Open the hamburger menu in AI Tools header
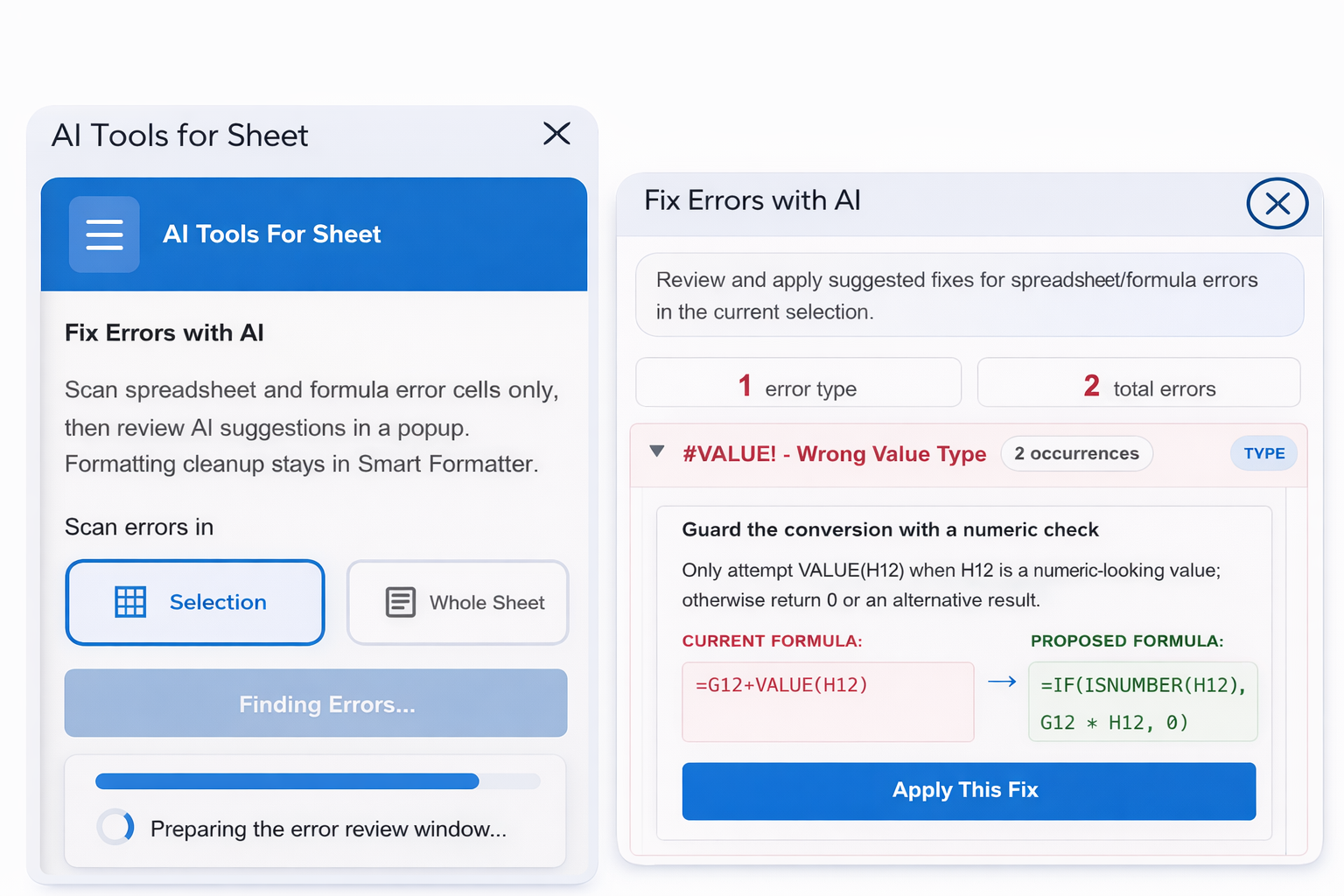Screen dimensions: 1344x896 pos(104,234)
